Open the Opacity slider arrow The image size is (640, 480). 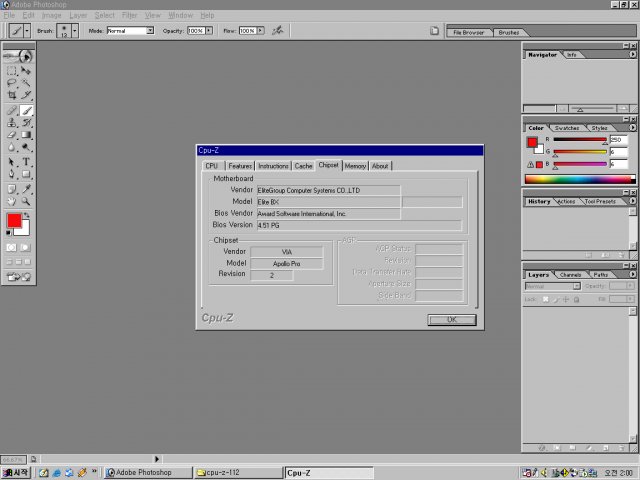coord(209,31)
